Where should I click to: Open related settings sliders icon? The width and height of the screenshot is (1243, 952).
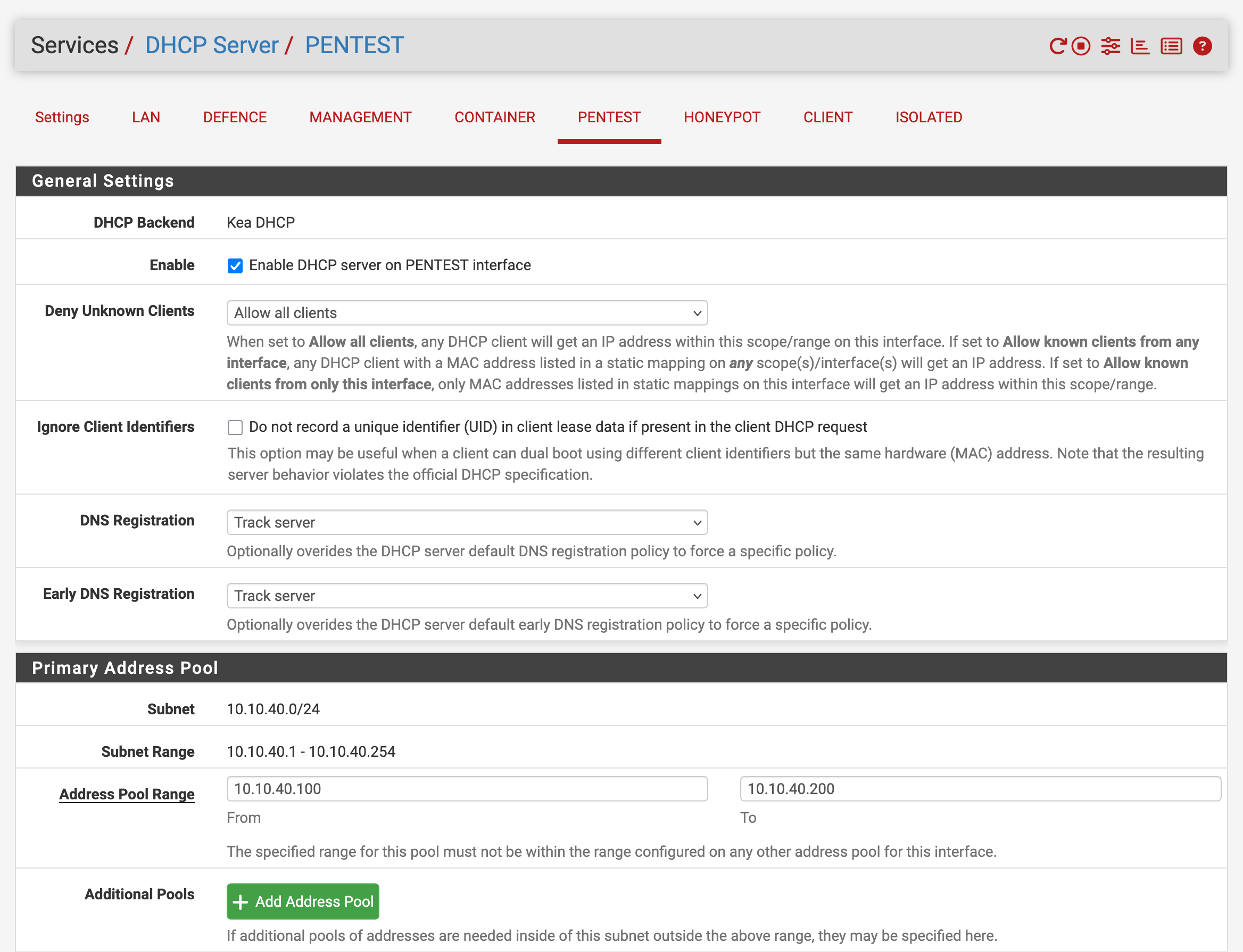pyautogui.click(x=1111, y=46)
